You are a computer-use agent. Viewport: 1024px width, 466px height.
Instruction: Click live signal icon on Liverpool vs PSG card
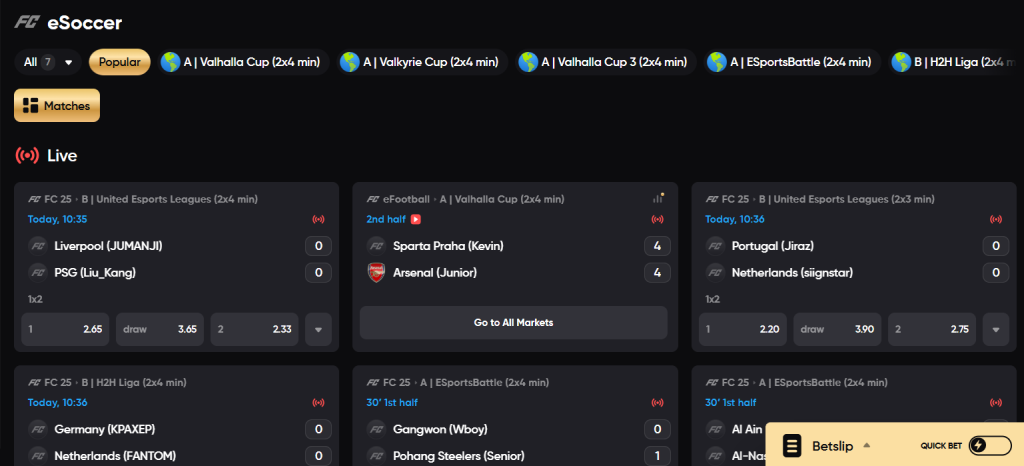tap(319, 219)
